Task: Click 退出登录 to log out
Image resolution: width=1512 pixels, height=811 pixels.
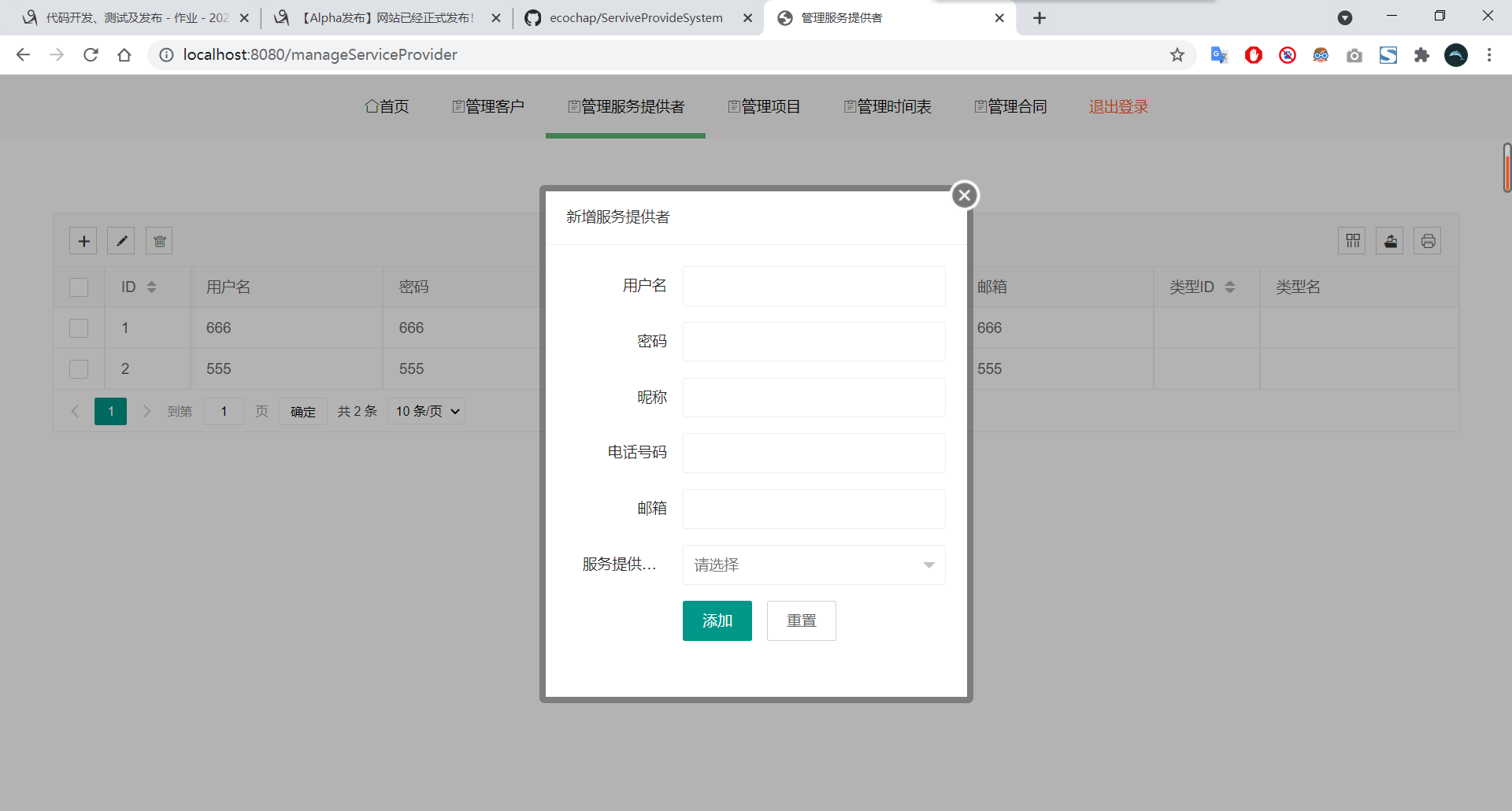Action: (x=1118, y=106)
